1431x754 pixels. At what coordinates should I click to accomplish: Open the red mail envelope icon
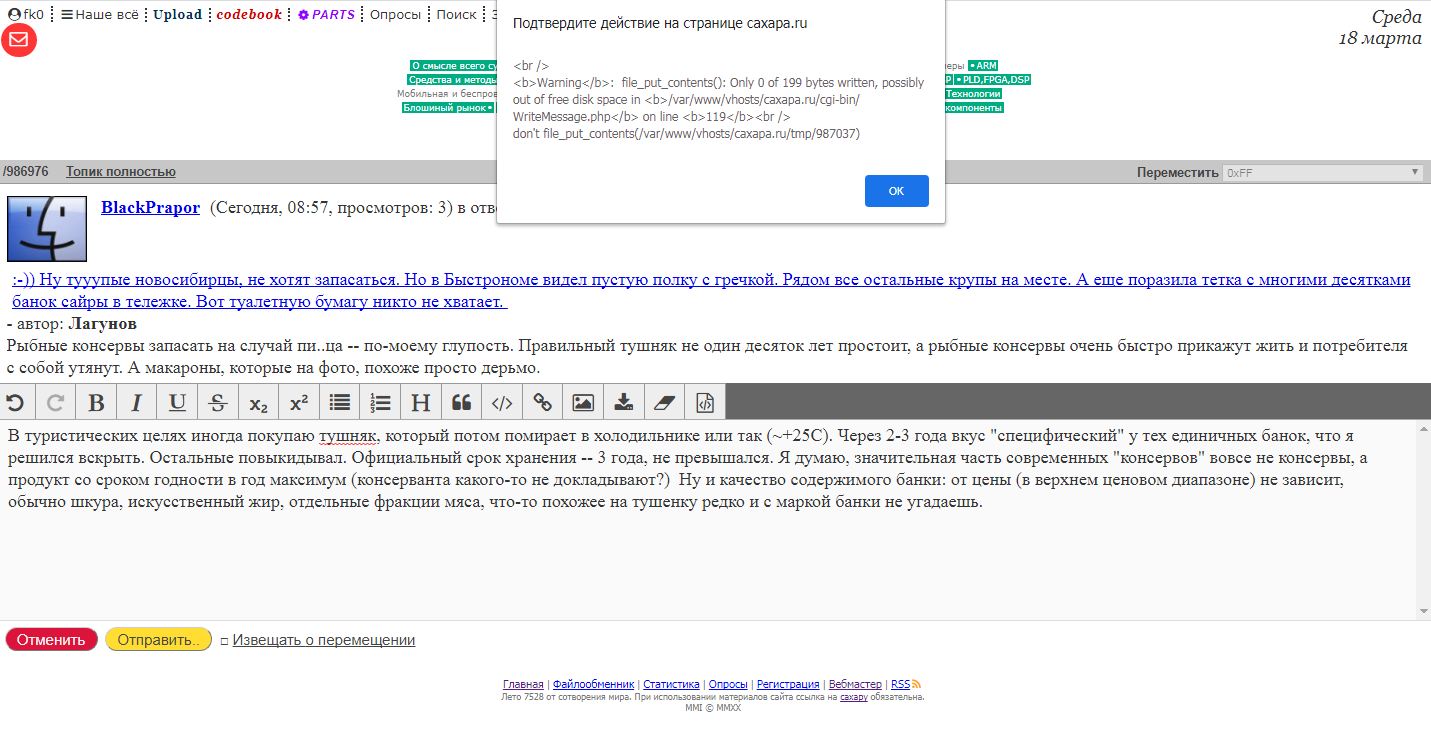19,40
